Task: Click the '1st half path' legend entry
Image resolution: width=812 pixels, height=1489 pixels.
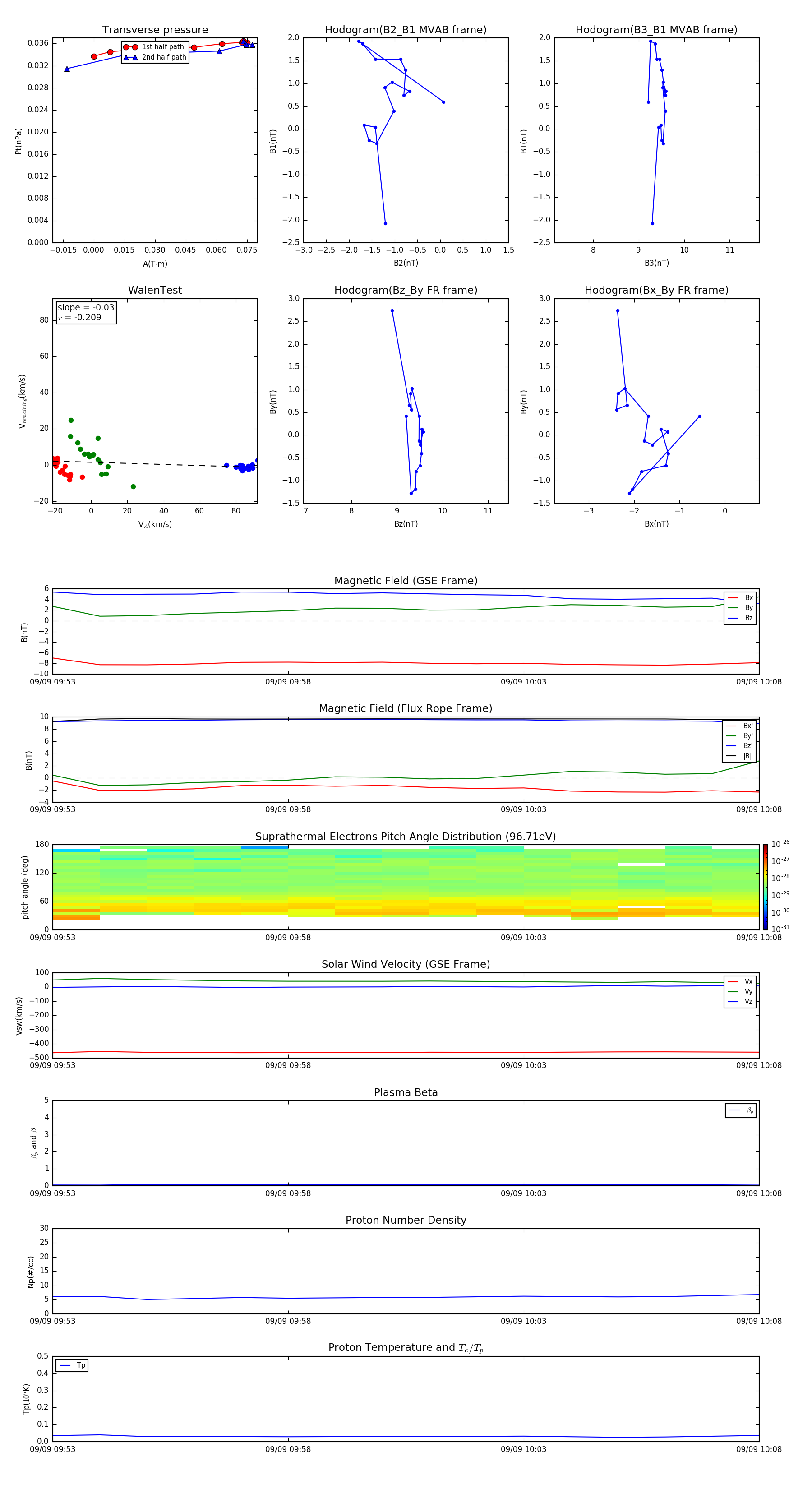Action: coord(154,47)
